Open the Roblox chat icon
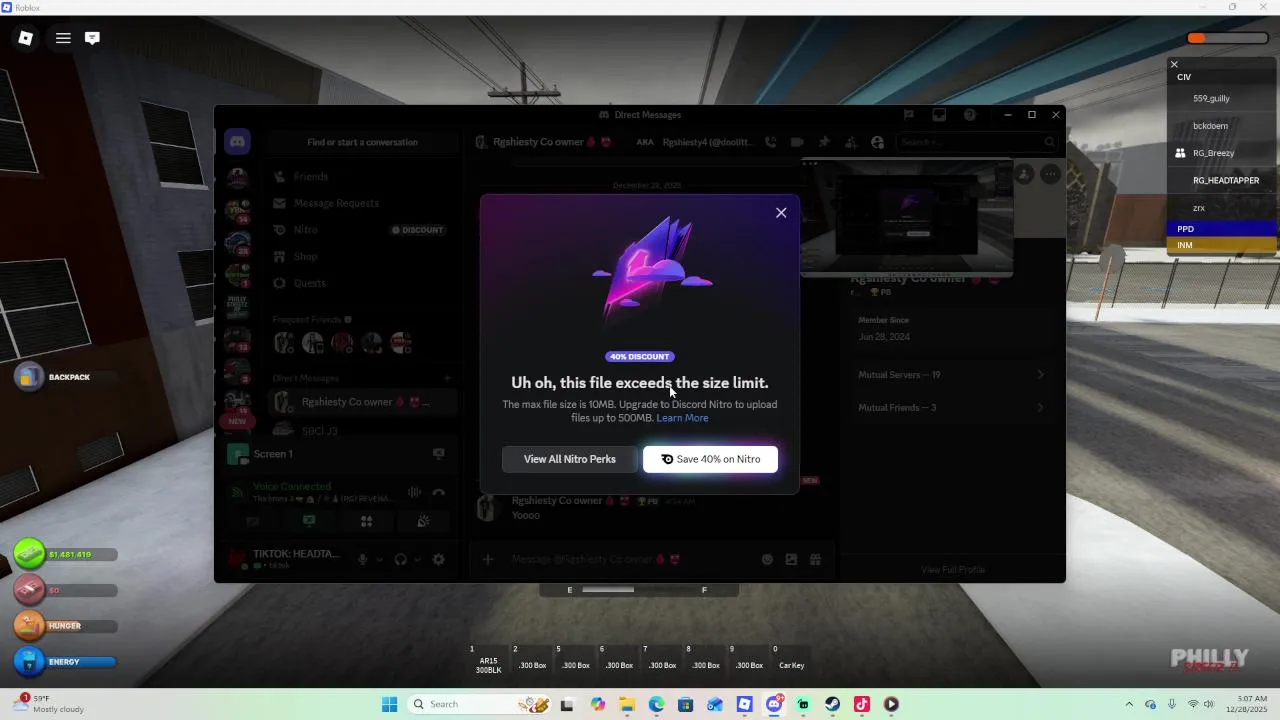The width and height of the screenshot is (1280, 720). (x=92, y=38)
